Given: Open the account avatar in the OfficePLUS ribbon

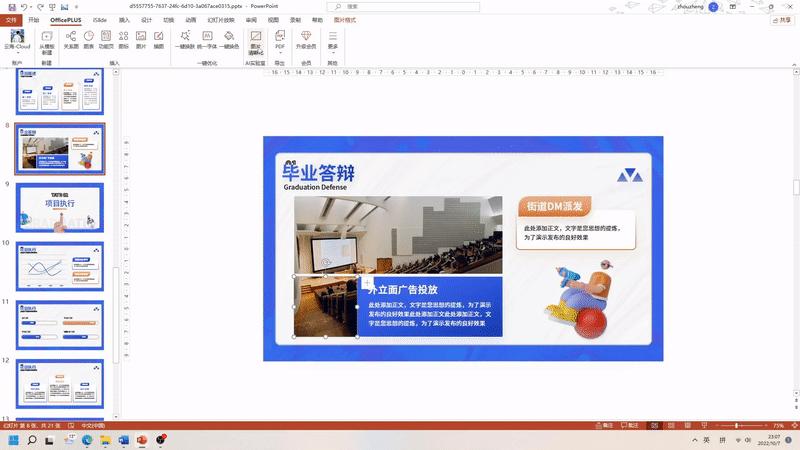Looking at the screenshot, I should [17, 36].
